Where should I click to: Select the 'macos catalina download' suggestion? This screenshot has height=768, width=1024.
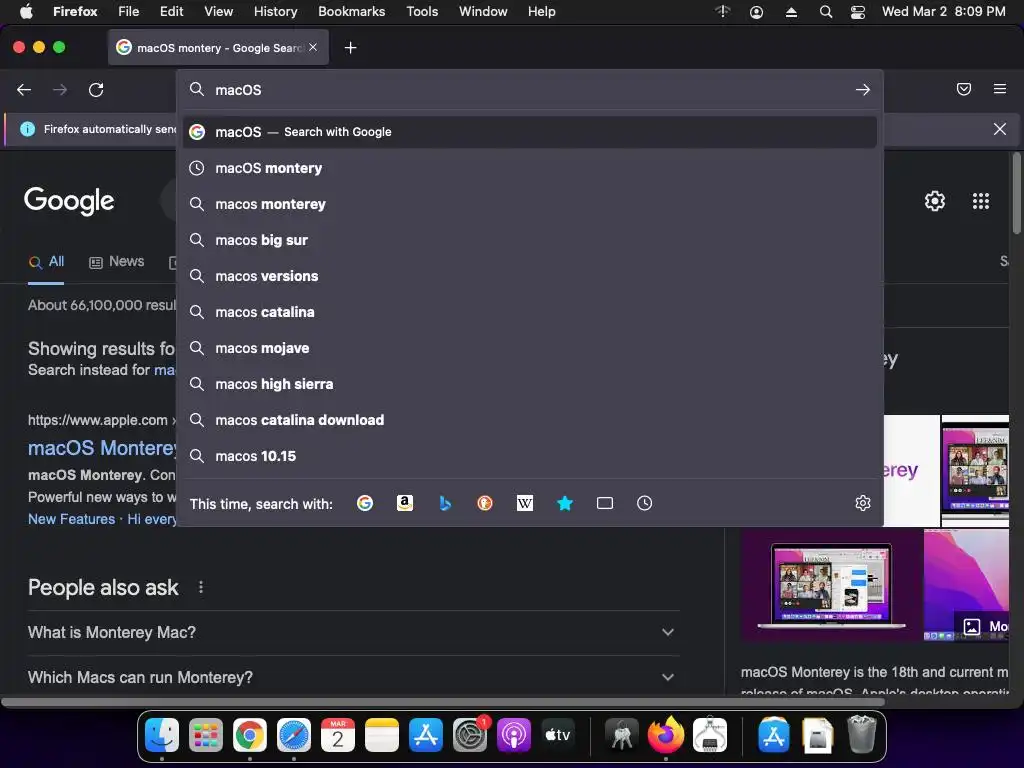coord(530,419)
